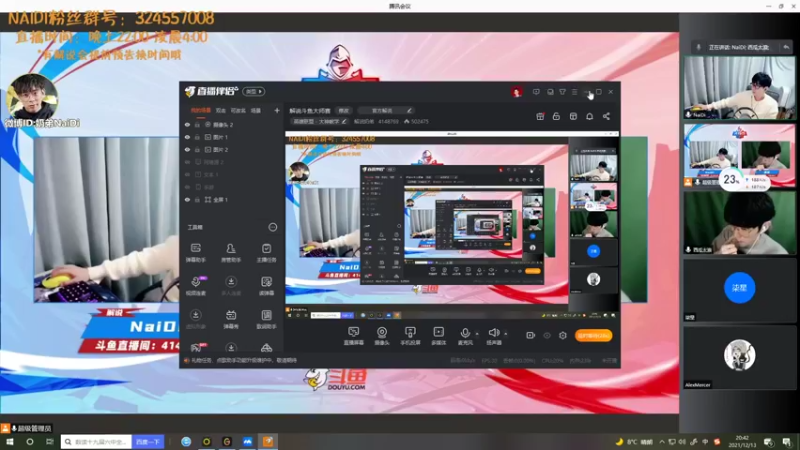Image resolution: width=800 pixels, height=450 pixels.
Task: Select NaiDi participant video thumbnail
Action: tap(739, 88)
